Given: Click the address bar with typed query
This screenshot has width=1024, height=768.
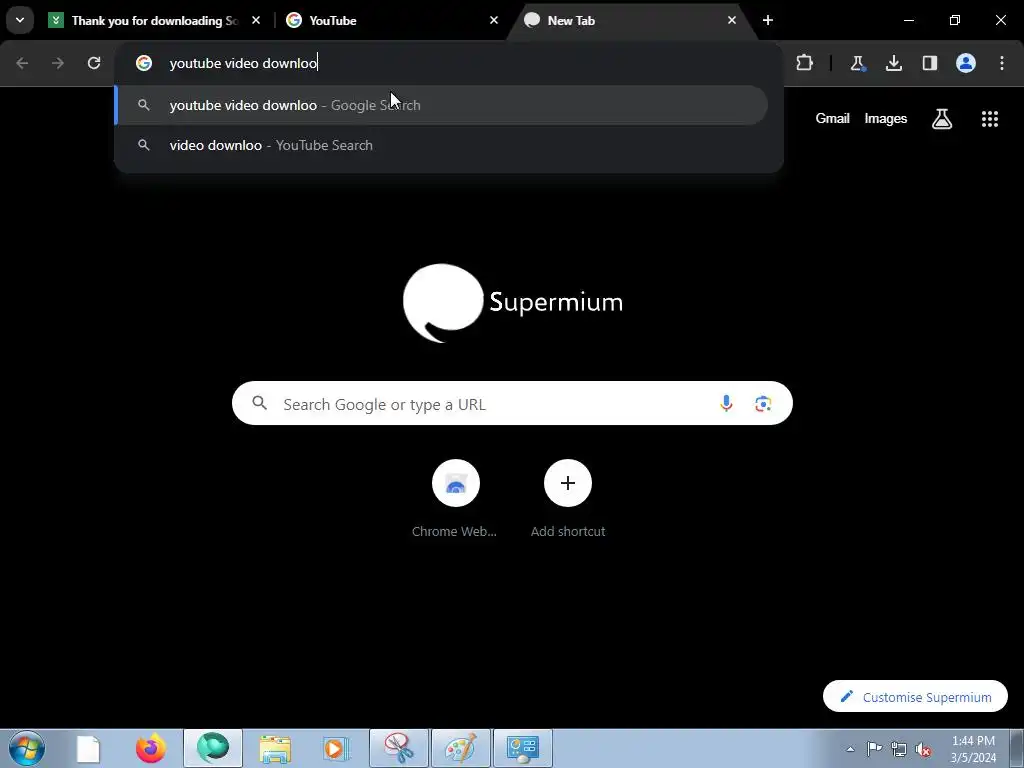Looking at the screenshot, I should coord(449,63).
